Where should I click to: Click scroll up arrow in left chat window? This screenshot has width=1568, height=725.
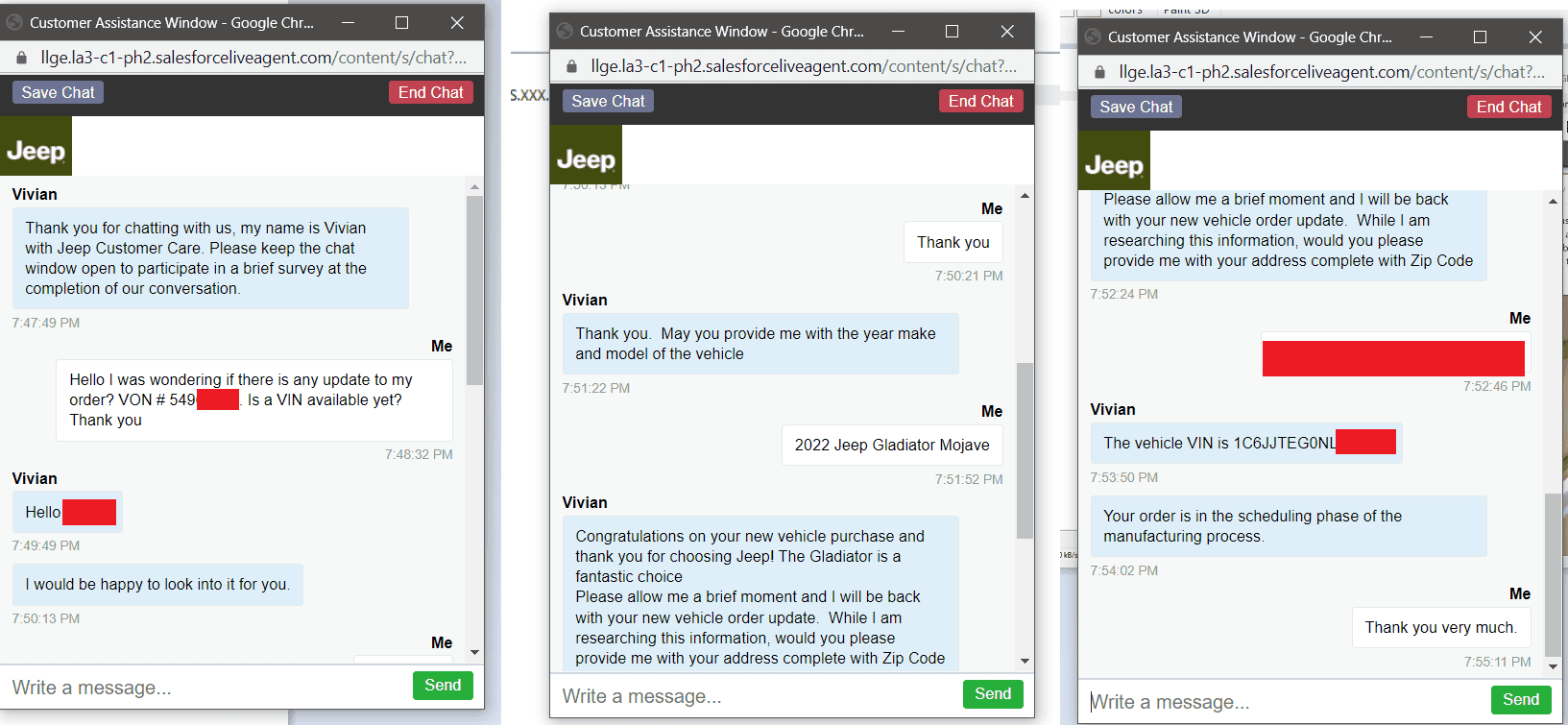pos(474,186)
